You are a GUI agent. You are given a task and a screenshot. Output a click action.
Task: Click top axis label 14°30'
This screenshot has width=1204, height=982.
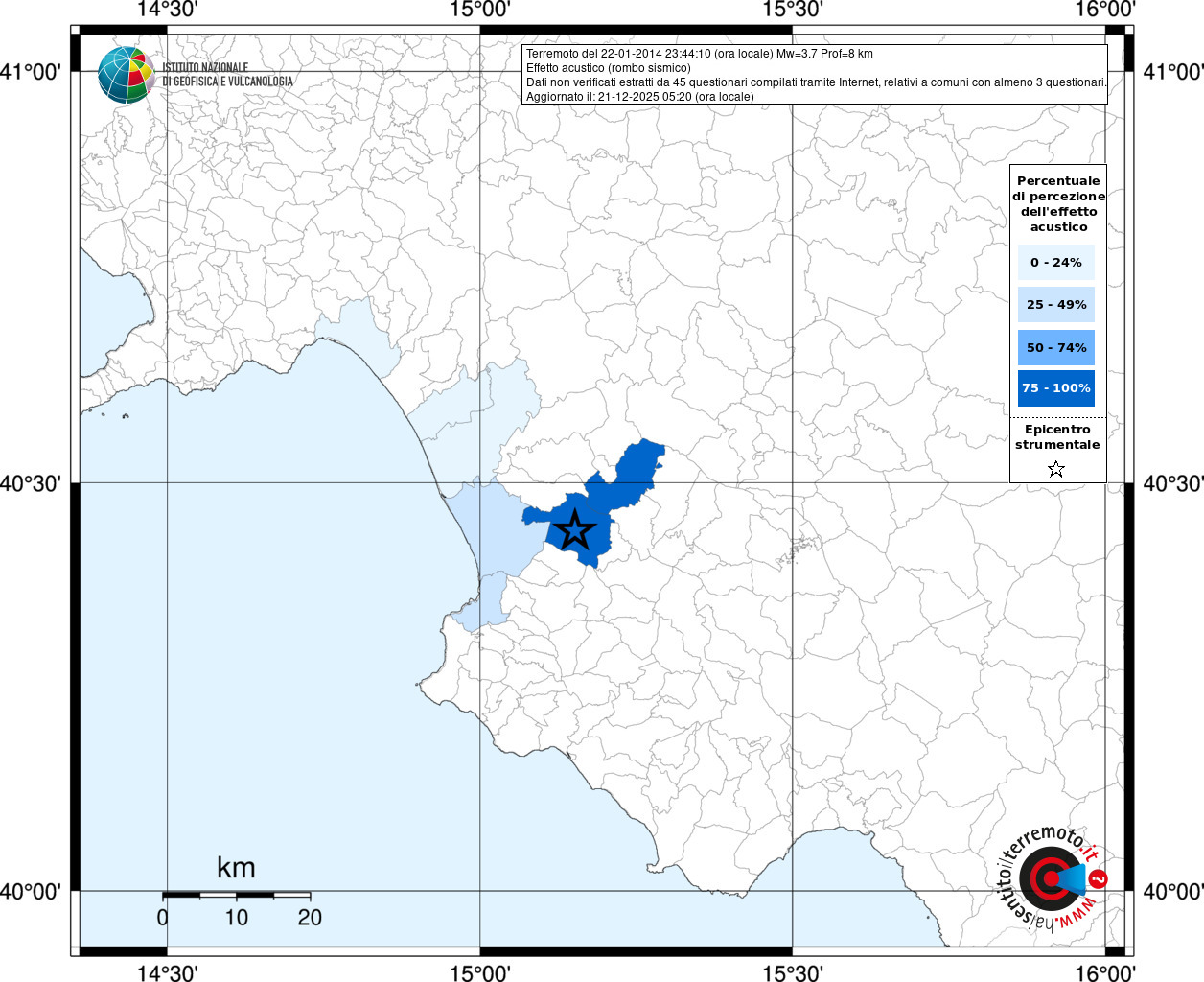pos(168,10)
